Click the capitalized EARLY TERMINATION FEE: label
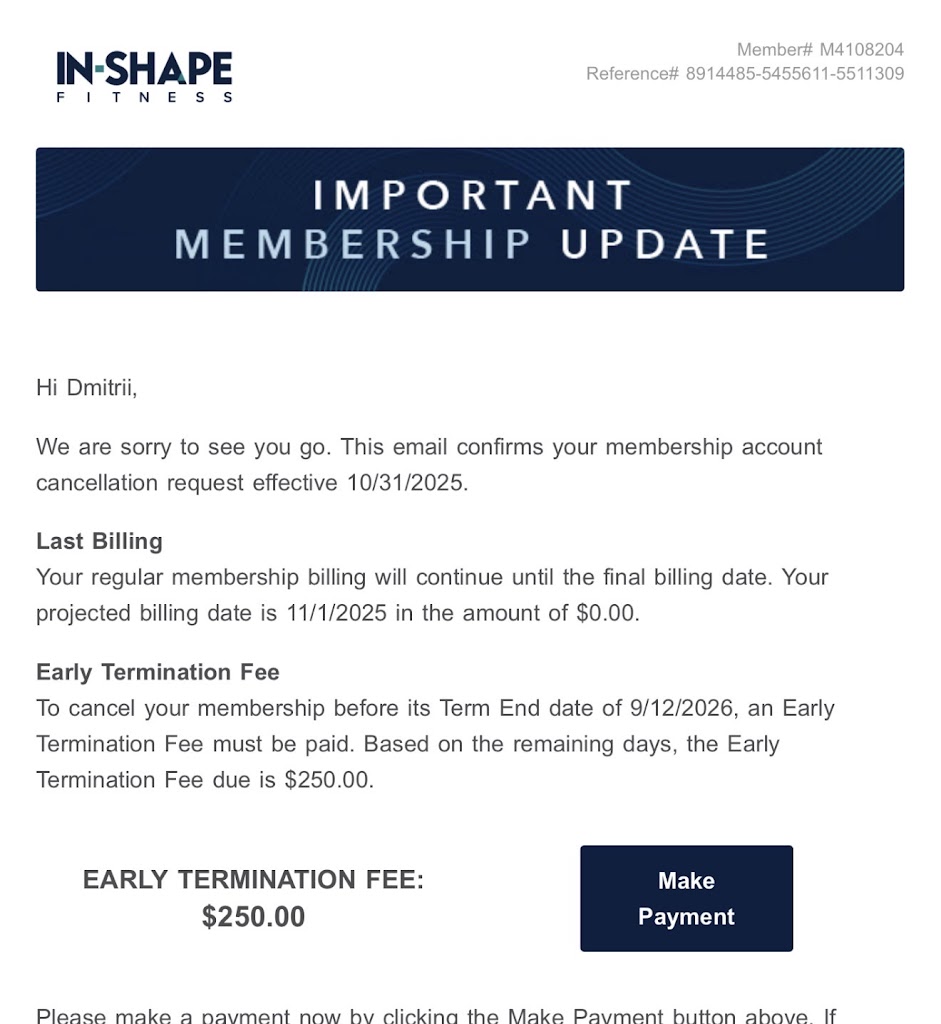Viewport: 941px width, 1024px height. pos(253,880)
